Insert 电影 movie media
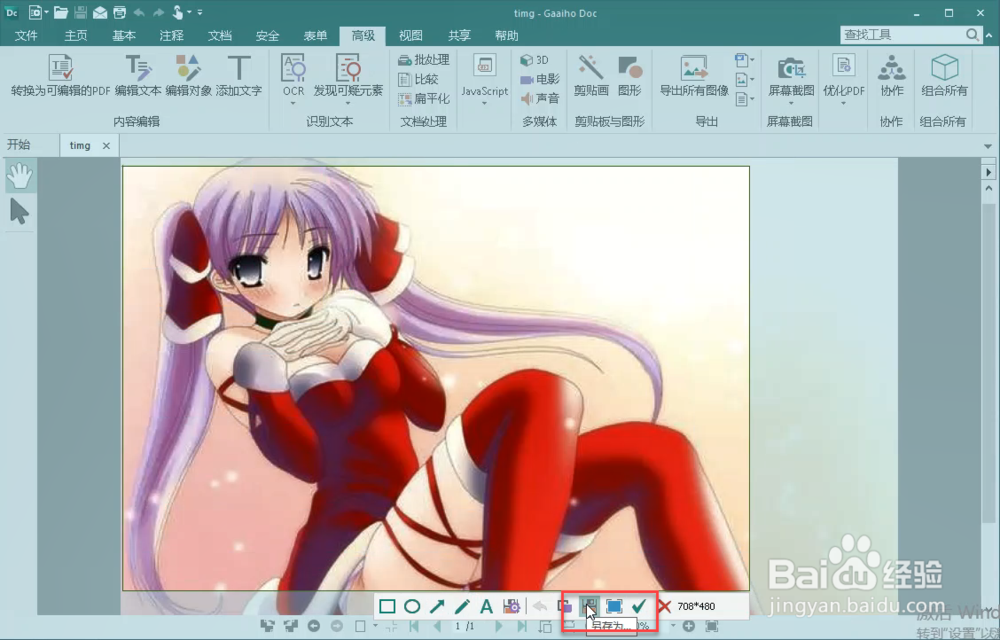1000x640 pixels. (x=540, y=80)
